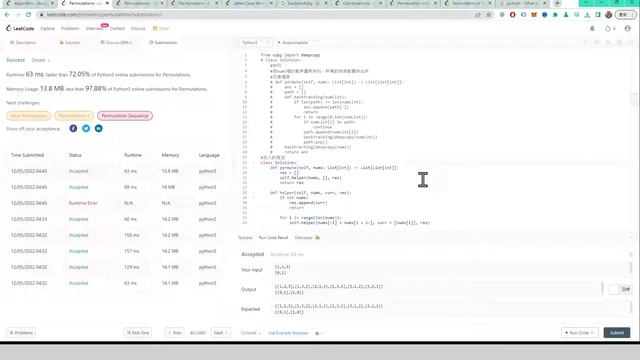Open the Debugger tab

click(303, 237)
